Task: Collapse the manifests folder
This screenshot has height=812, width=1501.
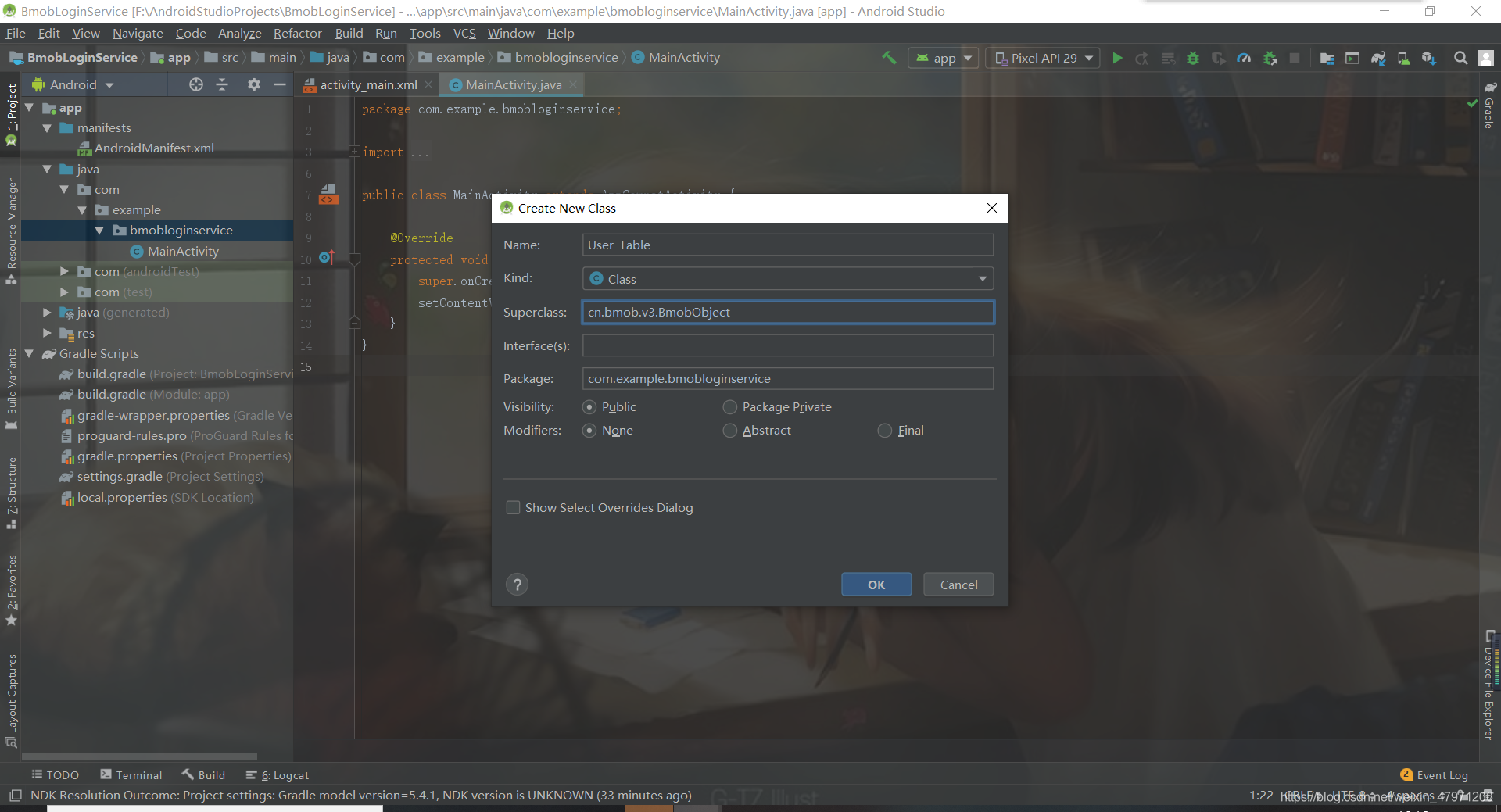Action: (x=47, y=127)
